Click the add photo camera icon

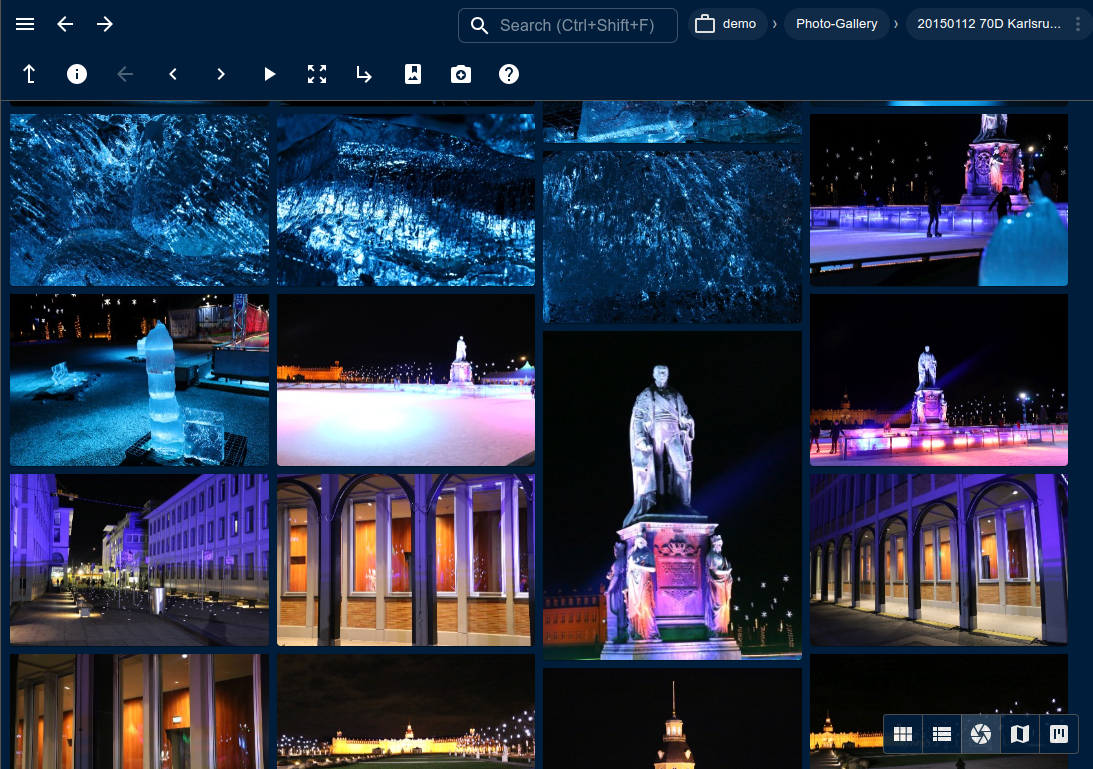point(461,74)
